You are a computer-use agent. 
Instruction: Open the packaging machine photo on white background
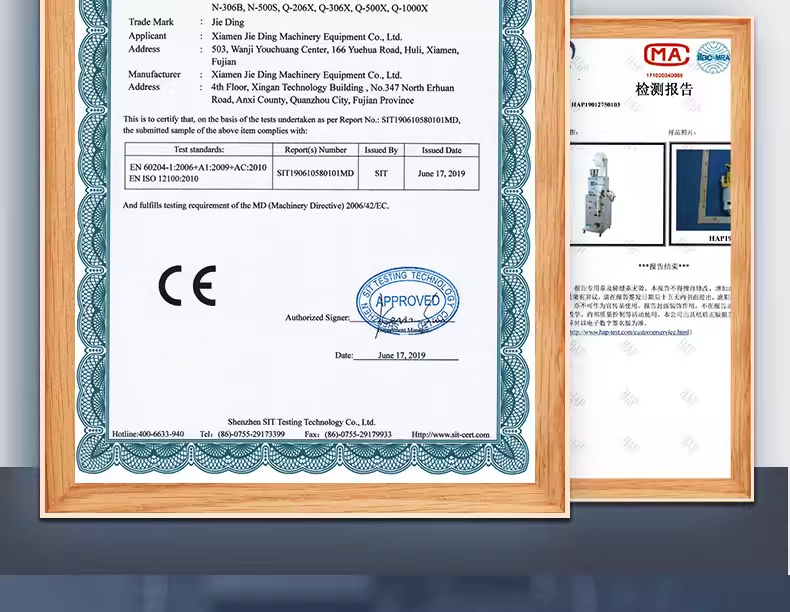coord(617,194)
